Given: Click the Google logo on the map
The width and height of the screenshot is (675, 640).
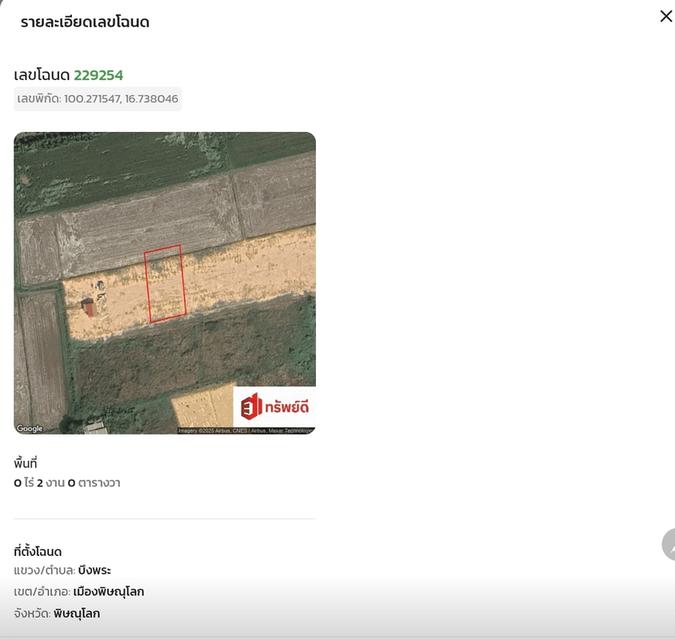Looking at the screenshot, I should 30,428.
